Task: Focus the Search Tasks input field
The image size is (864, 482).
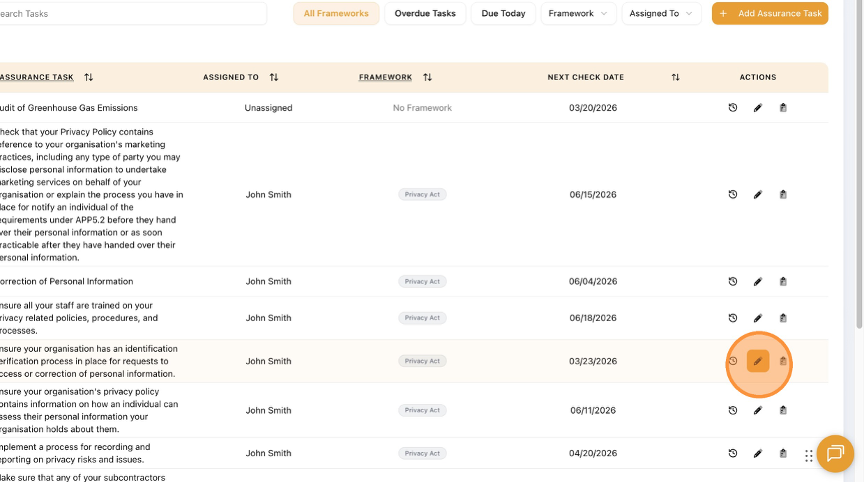Action: (x=130, y=14)
